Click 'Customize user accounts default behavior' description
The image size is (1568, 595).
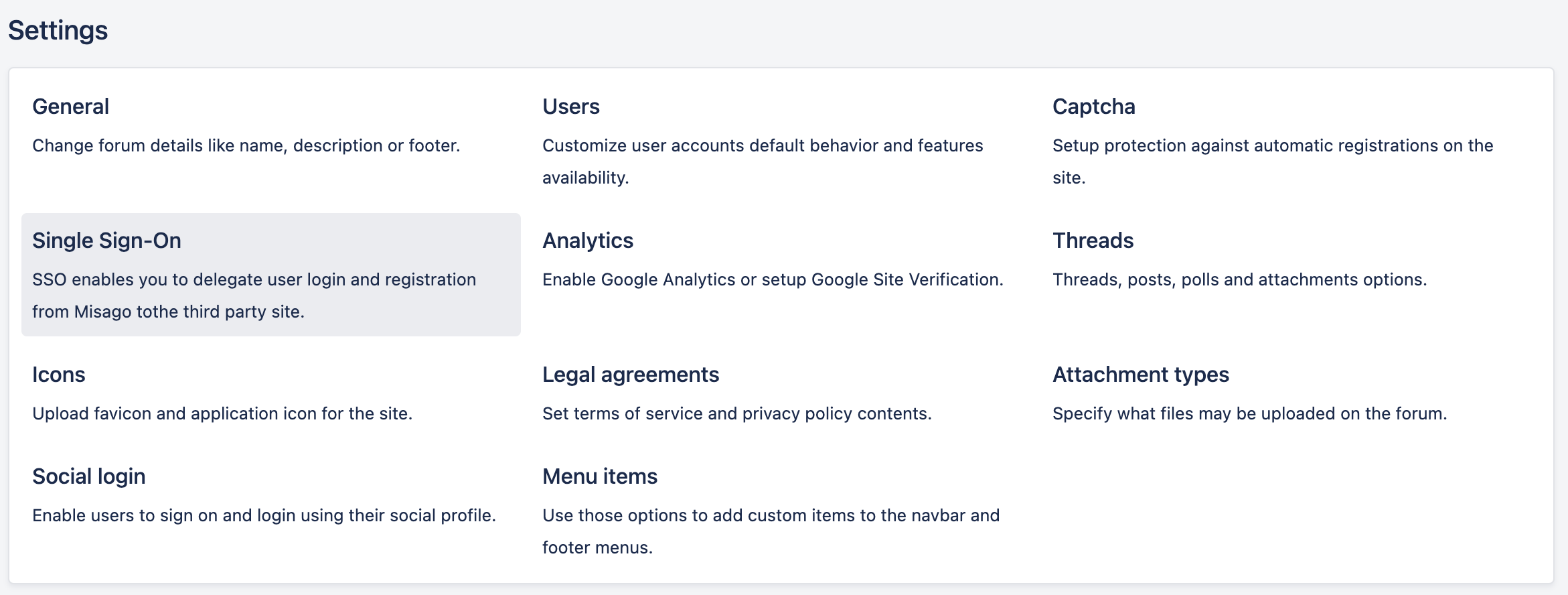pos(762,146)
